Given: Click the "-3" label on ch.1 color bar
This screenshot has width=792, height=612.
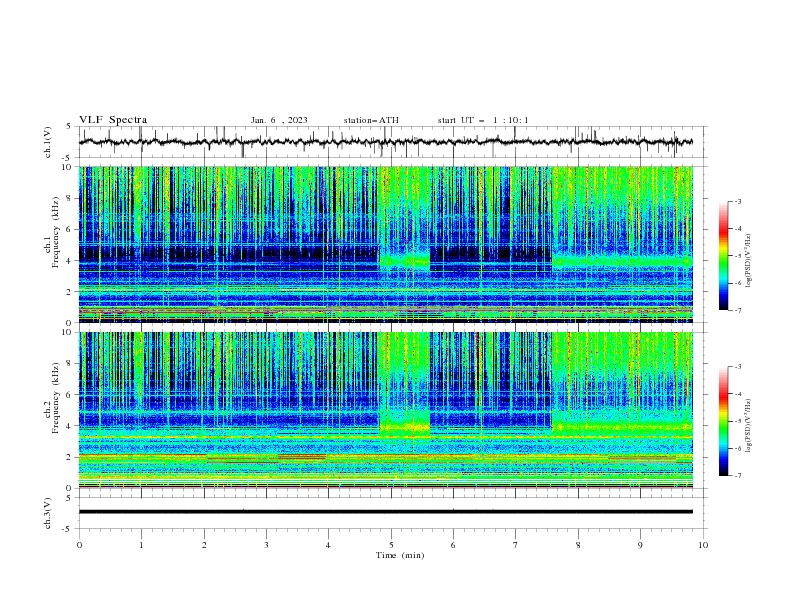Looking at the screenshot, I should (737, 201).
